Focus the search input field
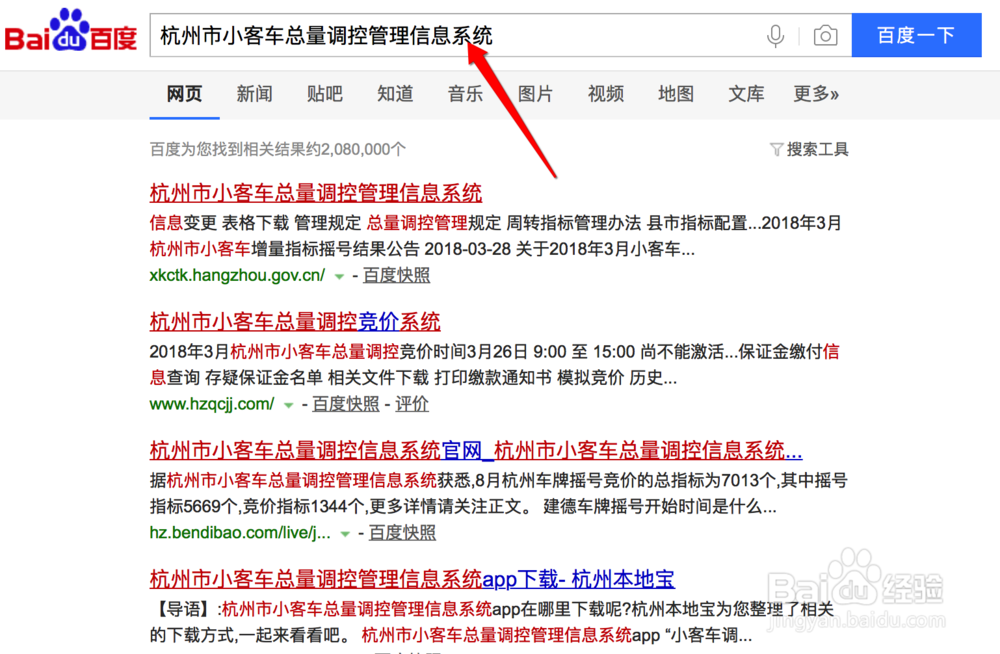The height and width of the screenshot is (654, 1000). pos(501,35)
